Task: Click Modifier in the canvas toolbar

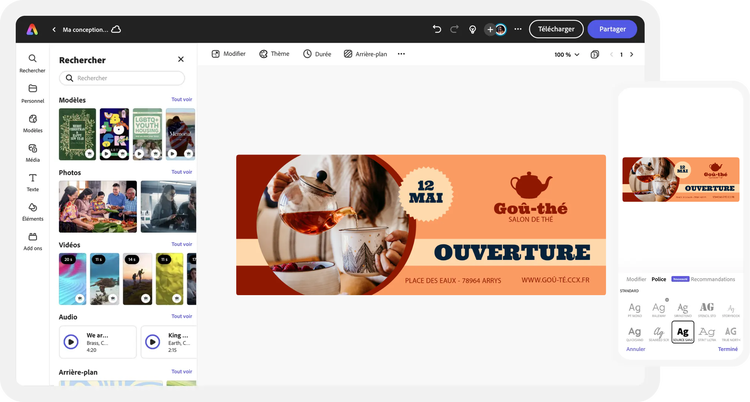Action: click(x=229, y=54)
